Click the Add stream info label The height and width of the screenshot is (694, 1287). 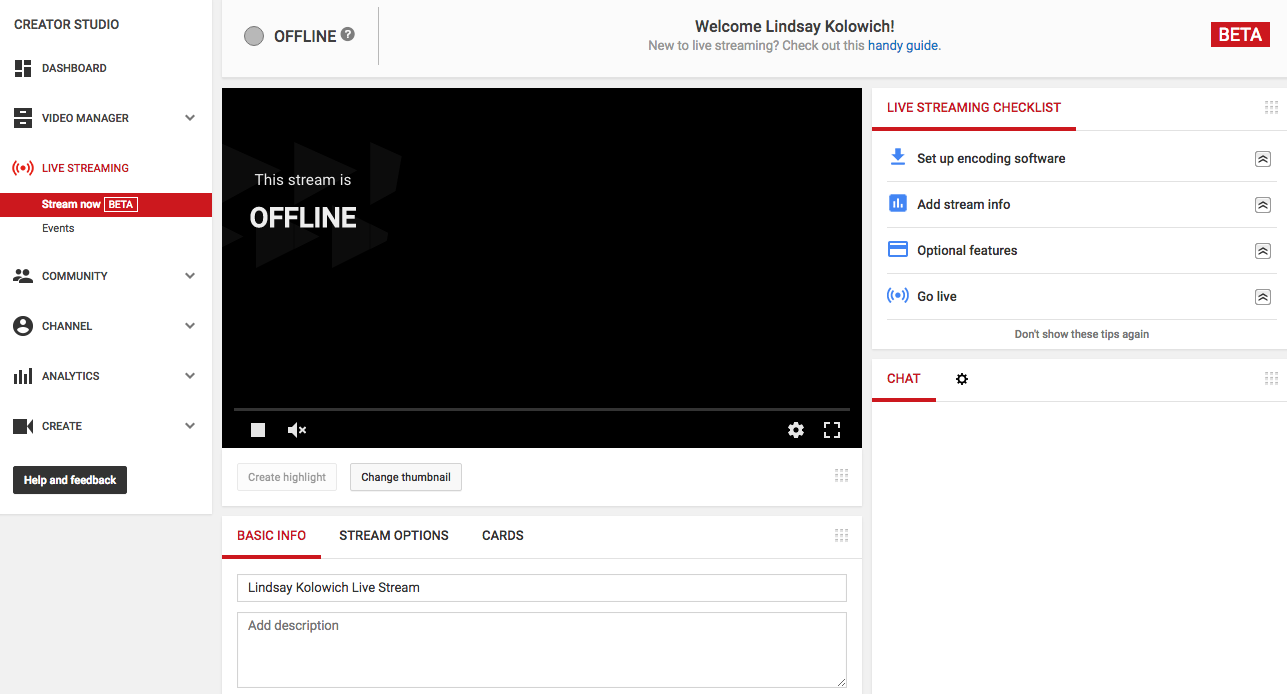tap(964, 205)
